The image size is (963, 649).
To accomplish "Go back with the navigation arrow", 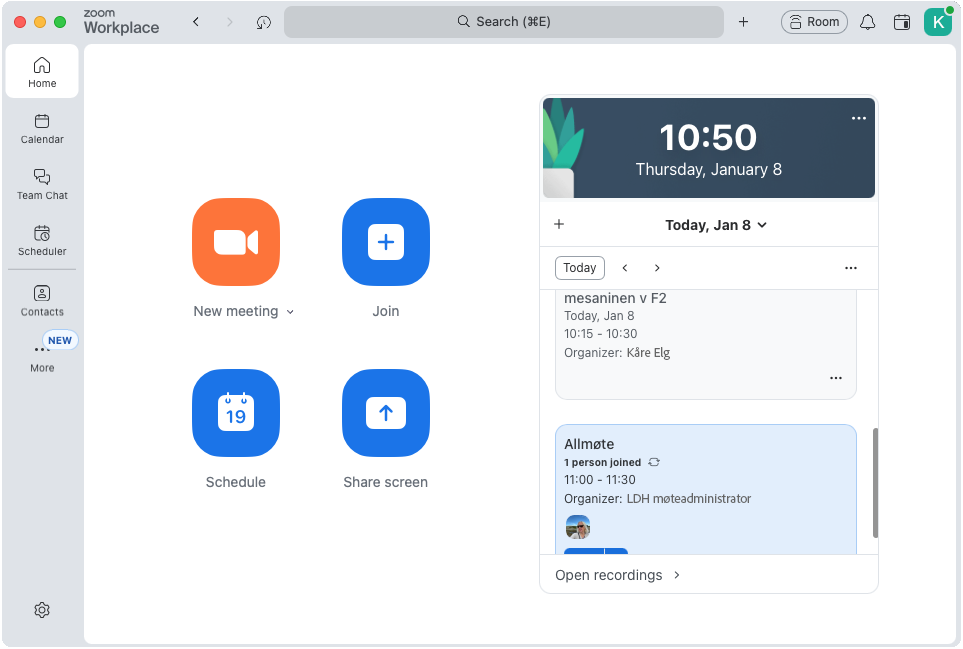I will click(x=196, y=21).
